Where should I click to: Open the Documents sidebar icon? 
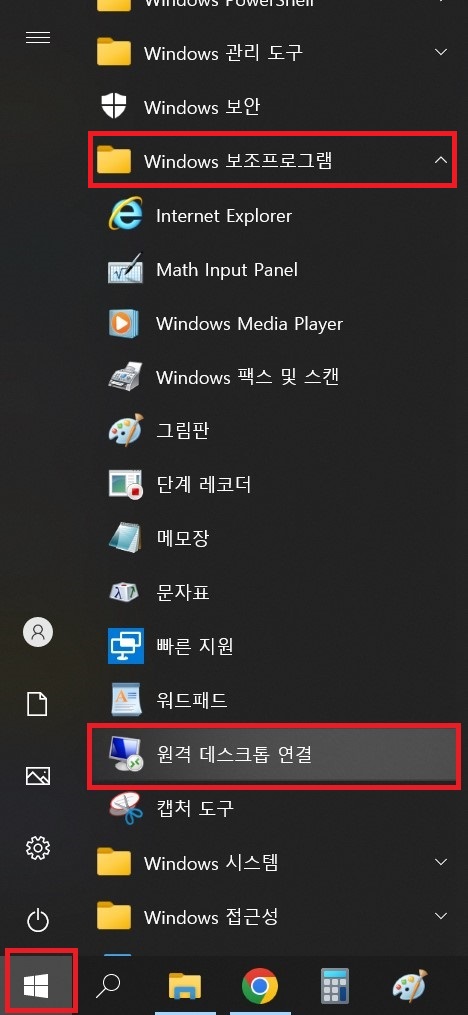(38, 704)
